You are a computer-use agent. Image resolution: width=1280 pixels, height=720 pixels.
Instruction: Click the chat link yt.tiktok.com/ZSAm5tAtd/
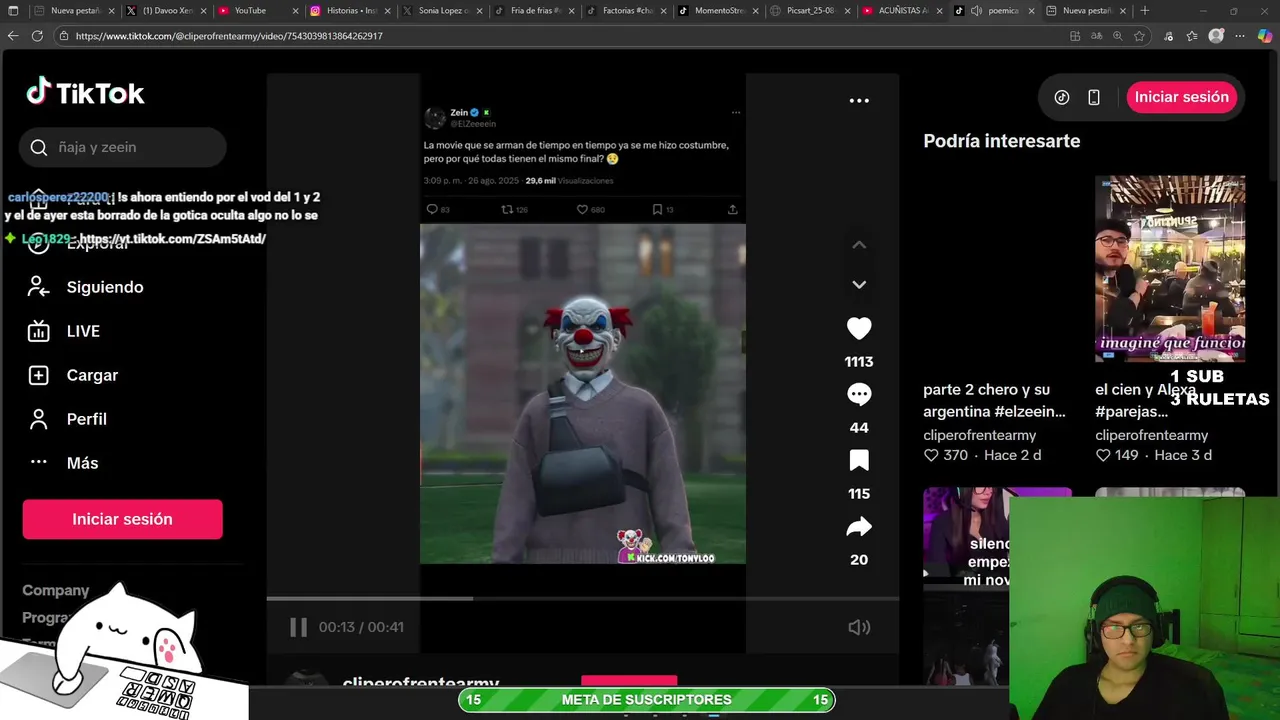click(172, 239)
